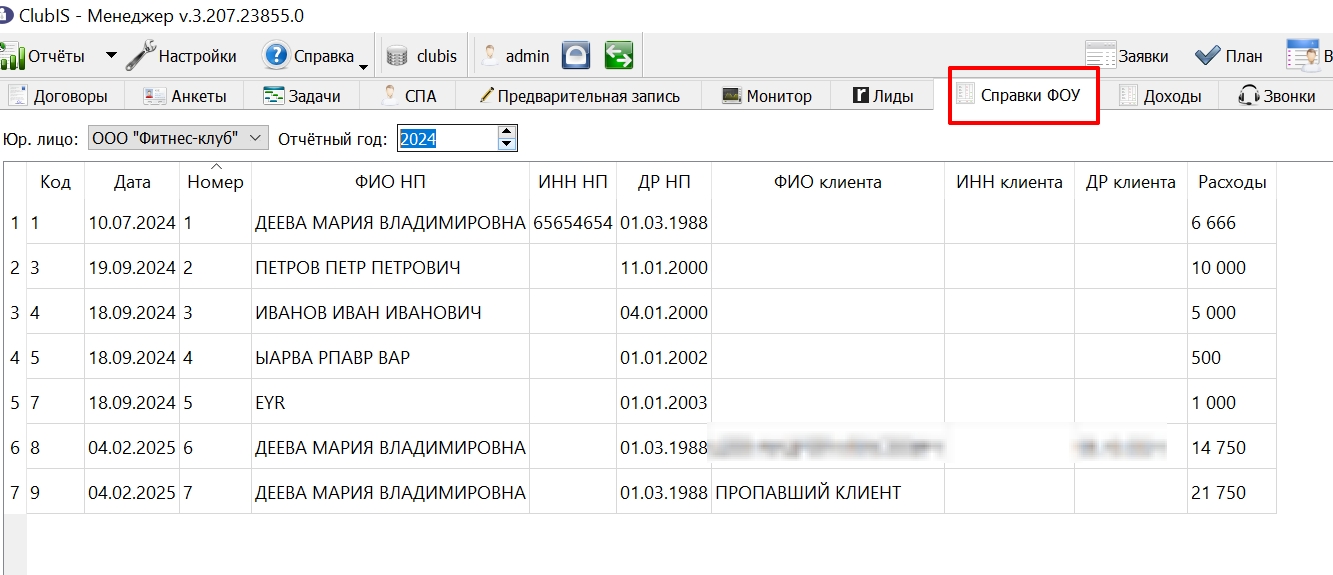
Task: Click expense value 10 000
Action: coord(1232,268)
